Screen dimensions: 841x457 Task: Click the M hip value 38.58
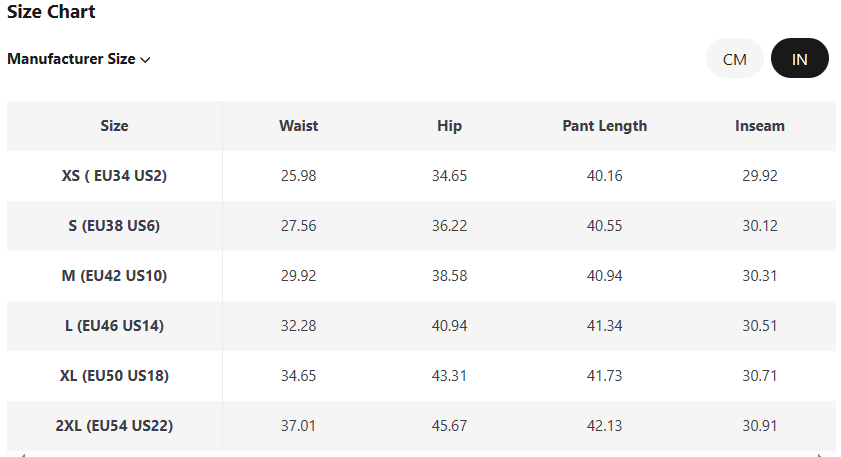[x=449, y=276]
